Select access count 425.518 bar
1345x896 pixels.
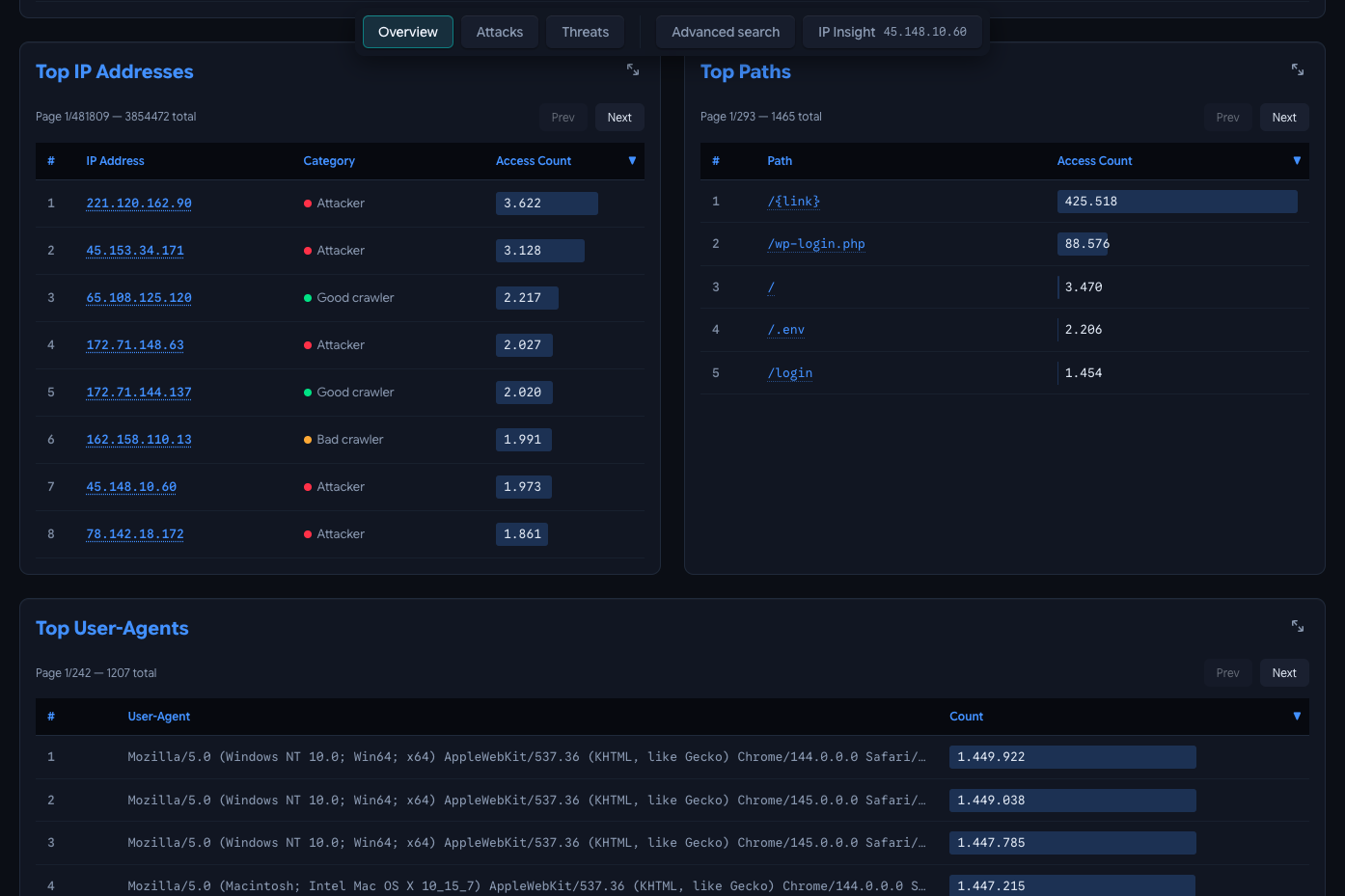click(x=1177, y=202)
